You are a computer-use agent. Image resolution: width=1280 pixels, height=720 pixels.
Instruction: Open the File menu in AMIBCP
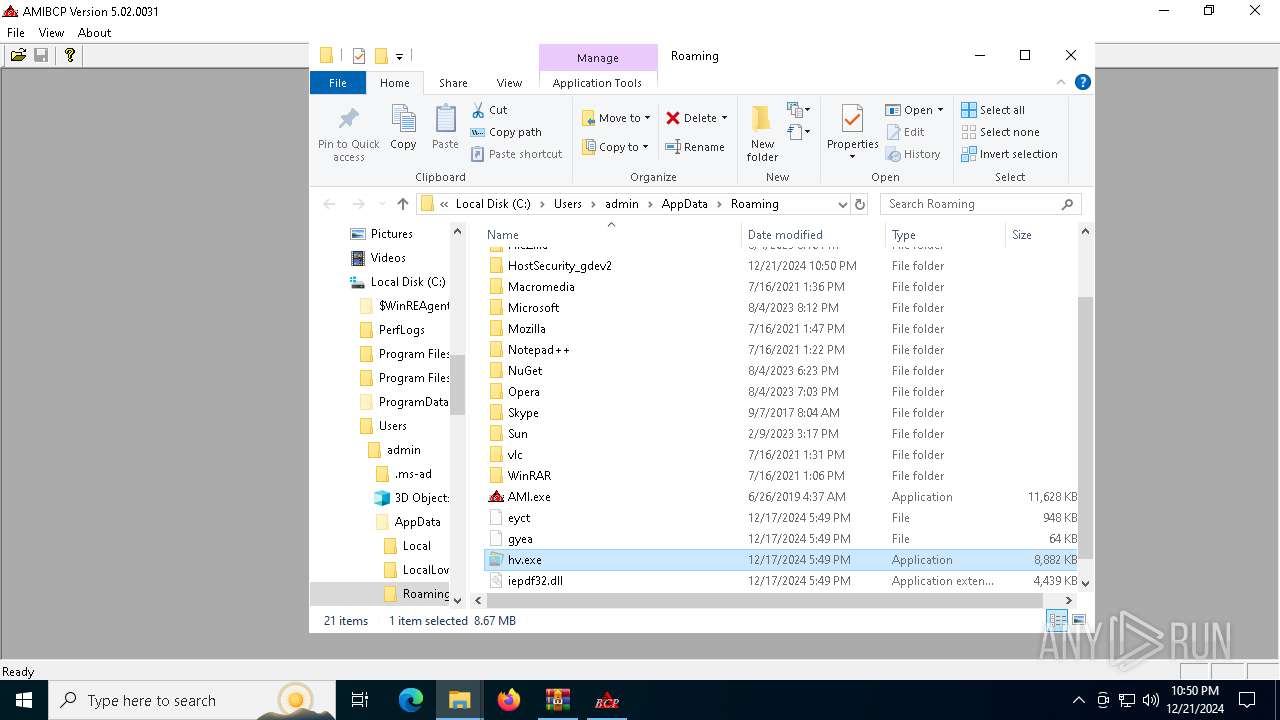click(16, 32)
